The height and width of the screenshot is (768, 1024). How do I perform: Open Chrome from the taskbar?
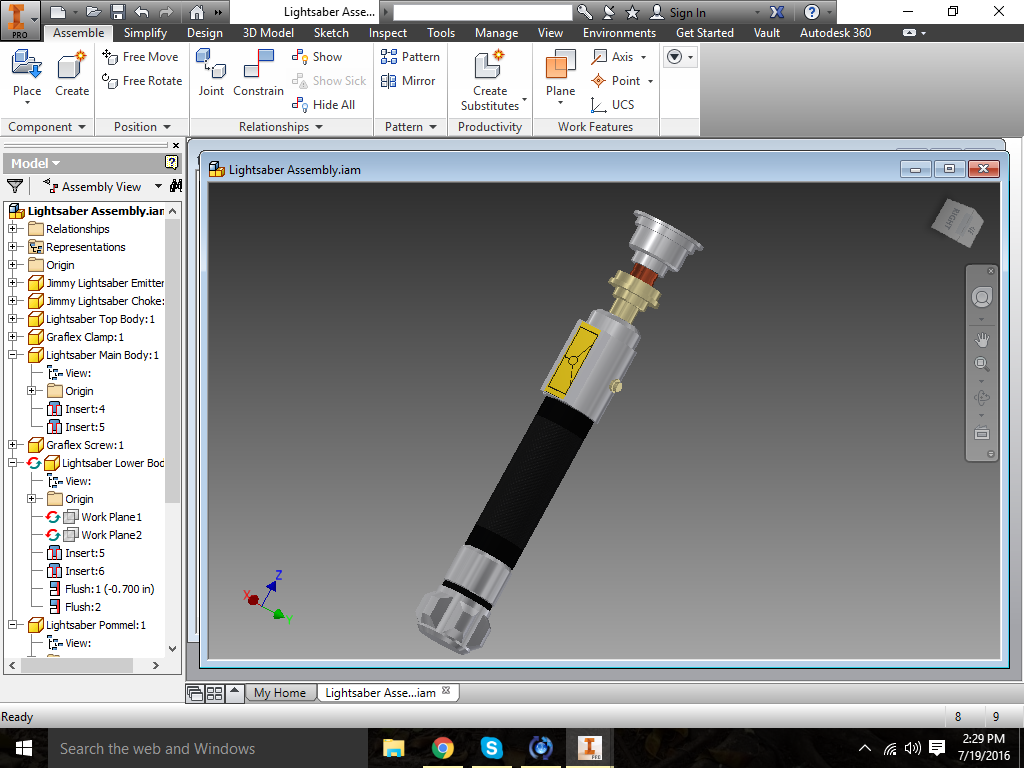click(443, 748)
